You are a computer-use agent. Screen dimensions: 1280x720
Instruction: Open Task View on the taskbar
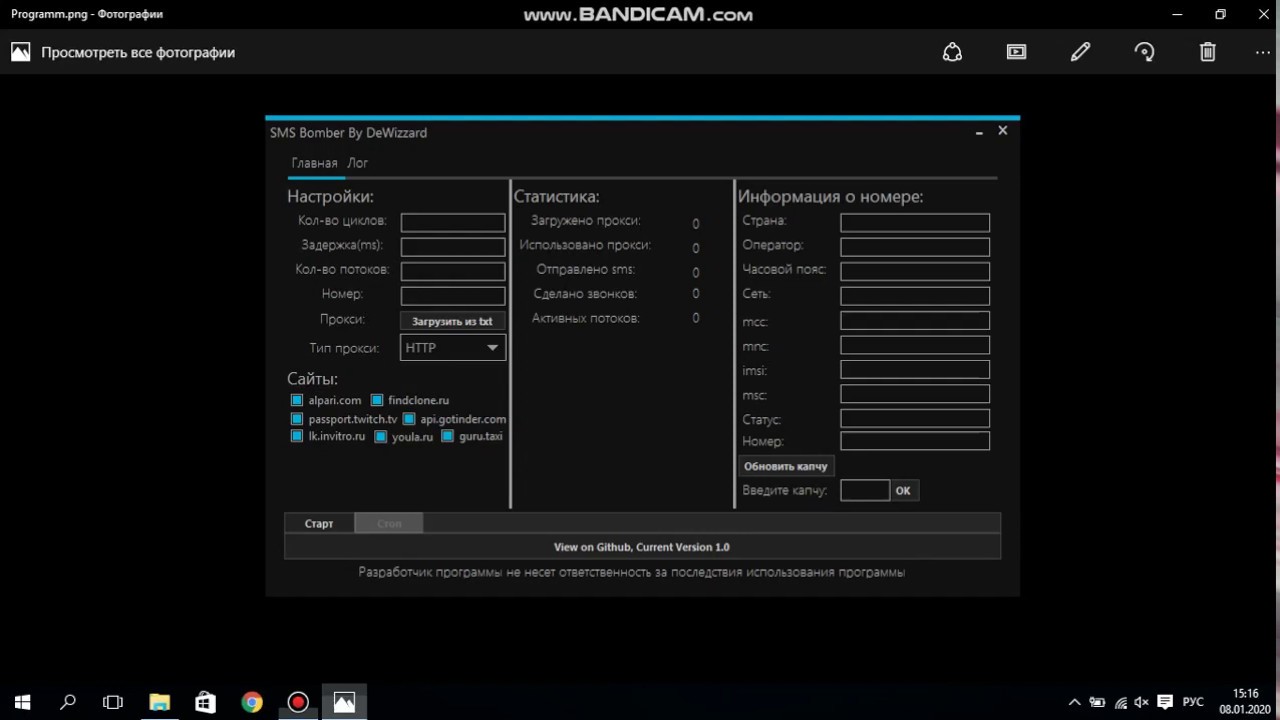click(113, 702)
